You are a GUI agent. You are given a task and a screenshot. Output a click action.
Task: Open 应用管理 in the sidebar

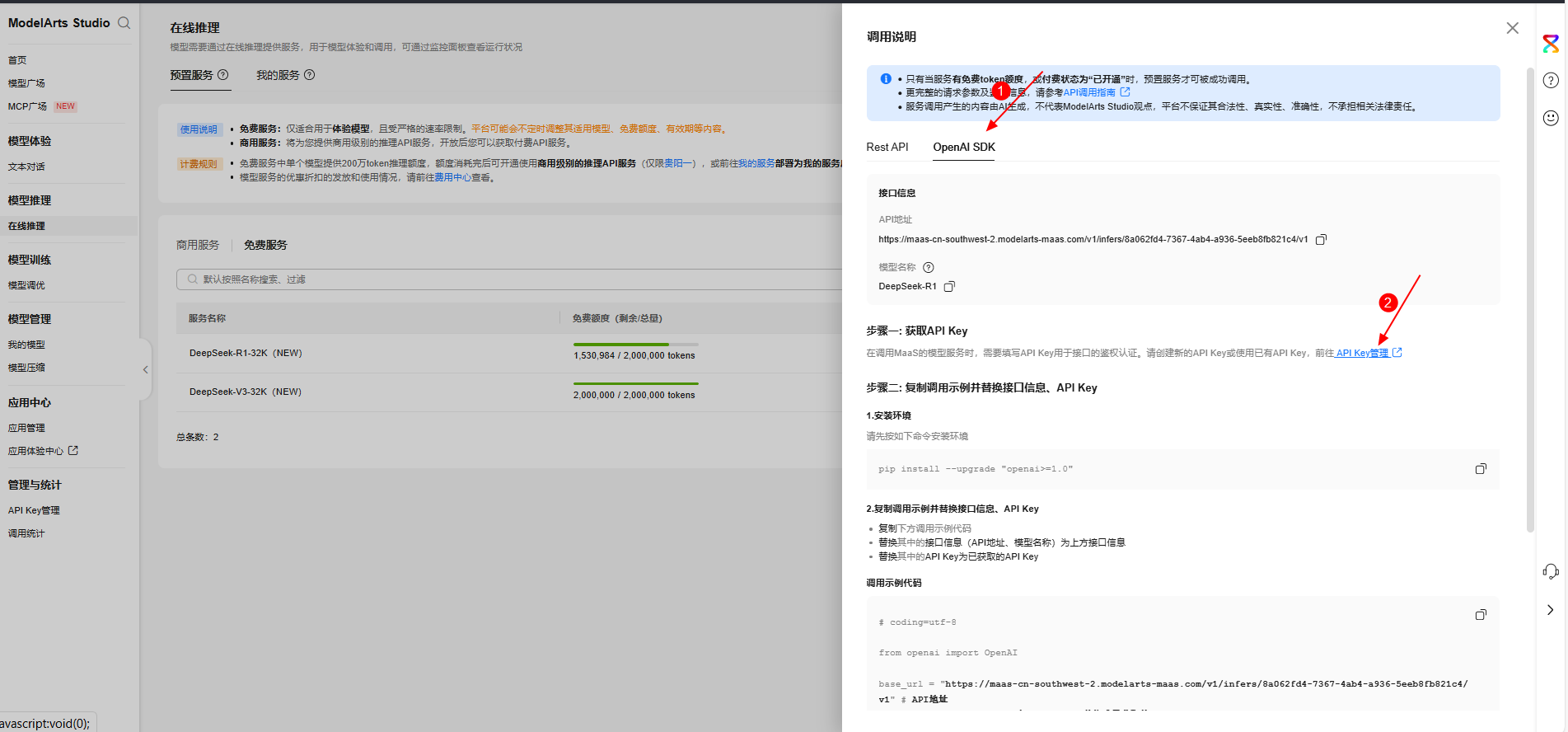click(26, 428)
